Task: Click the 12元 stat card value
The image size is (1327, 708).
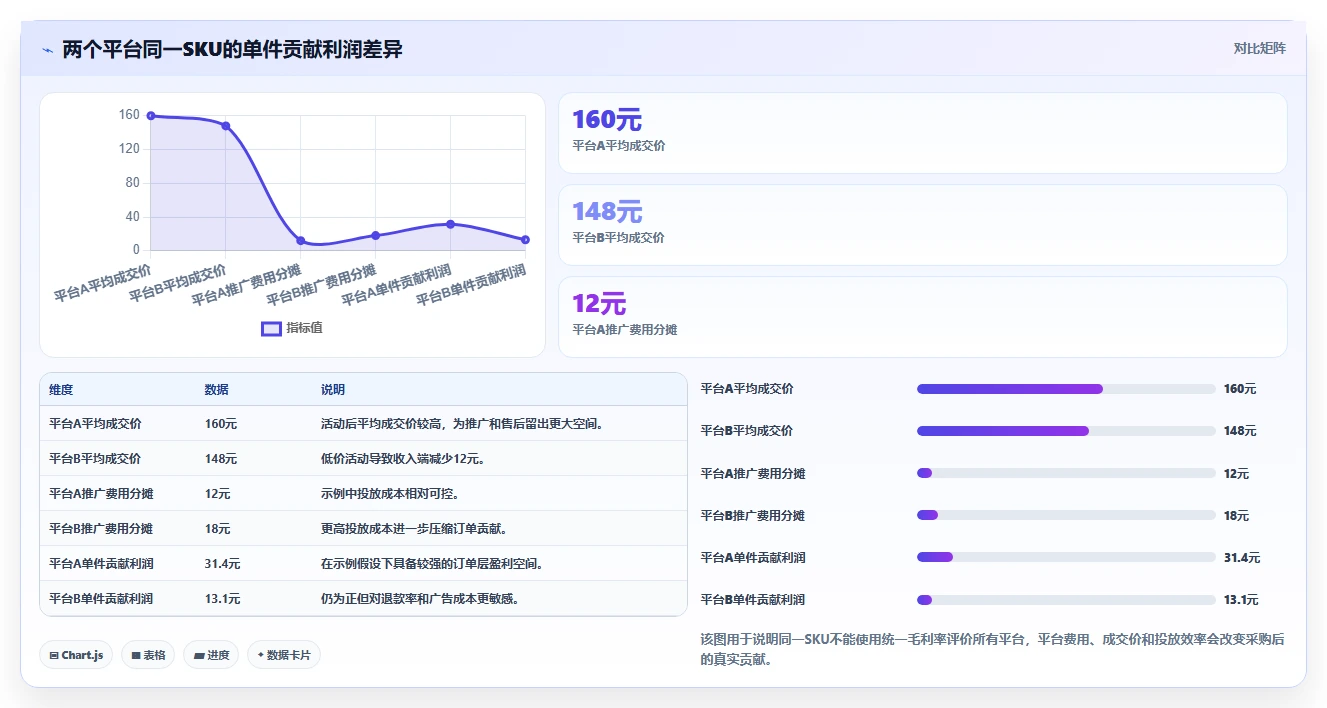Action: [x=599, y=304]
